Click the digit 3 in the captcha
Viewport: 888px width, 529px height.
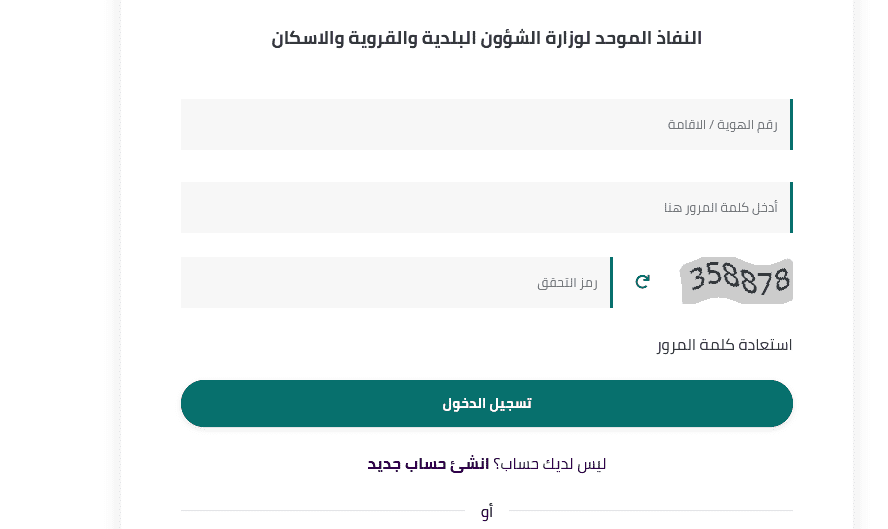click(697, 277)
